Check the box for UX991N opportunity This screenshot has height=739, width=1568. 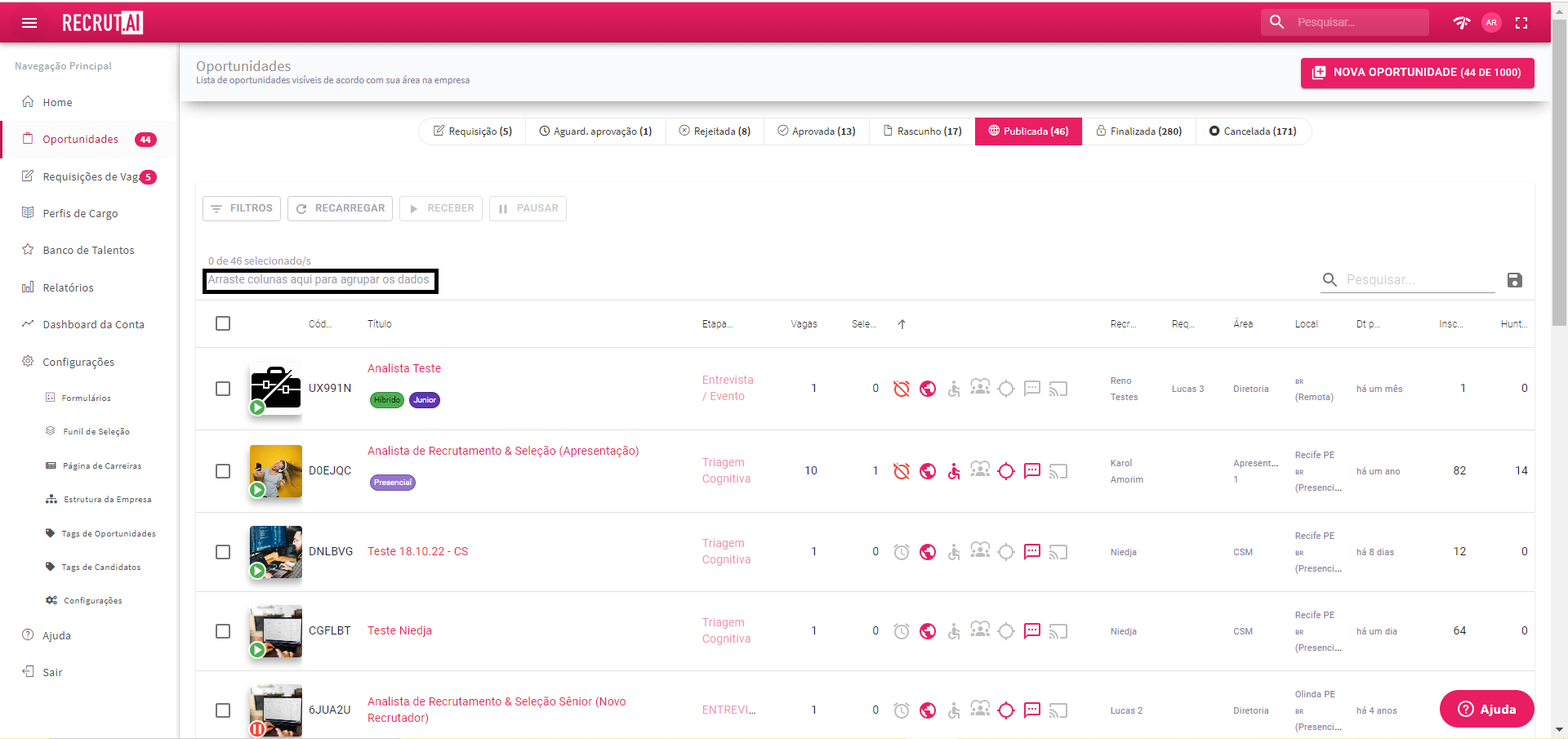pyautogui.click(x=223, y=389)
